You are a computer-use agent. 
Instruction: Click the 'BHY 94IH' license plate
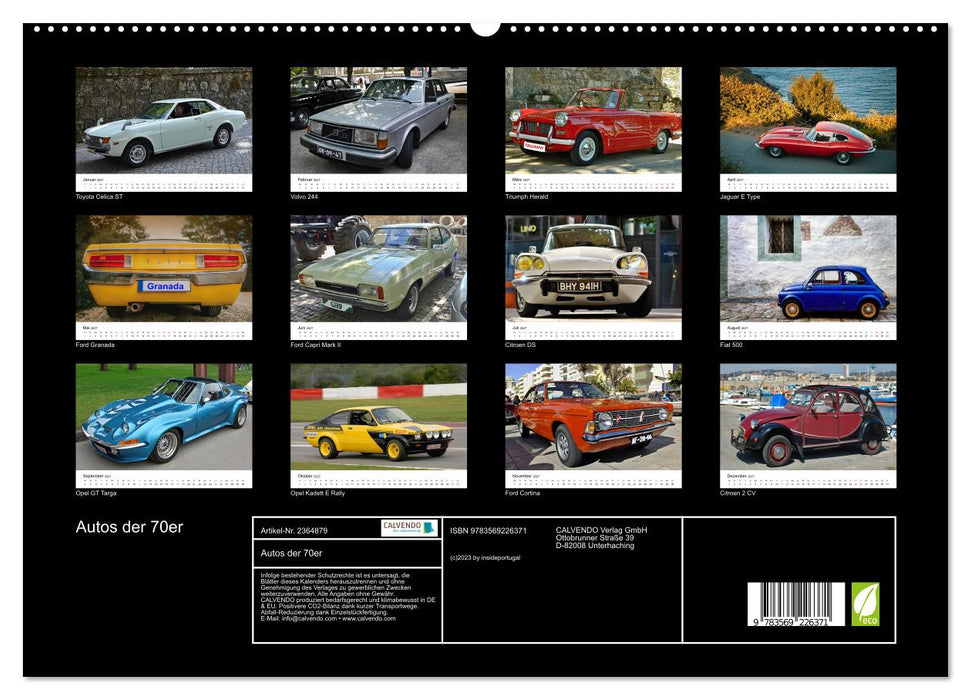point(579,286)
